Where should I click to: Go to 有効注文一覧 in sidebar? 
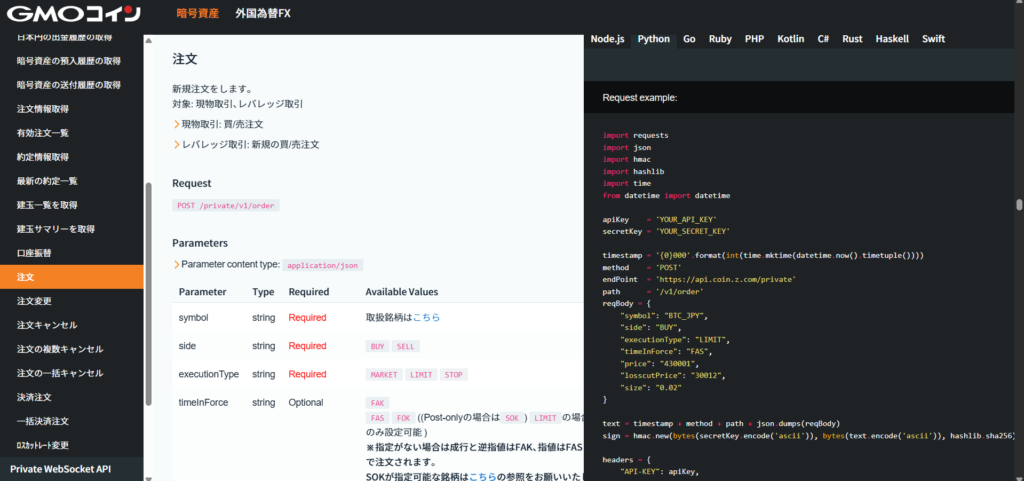tap(43, 133)
